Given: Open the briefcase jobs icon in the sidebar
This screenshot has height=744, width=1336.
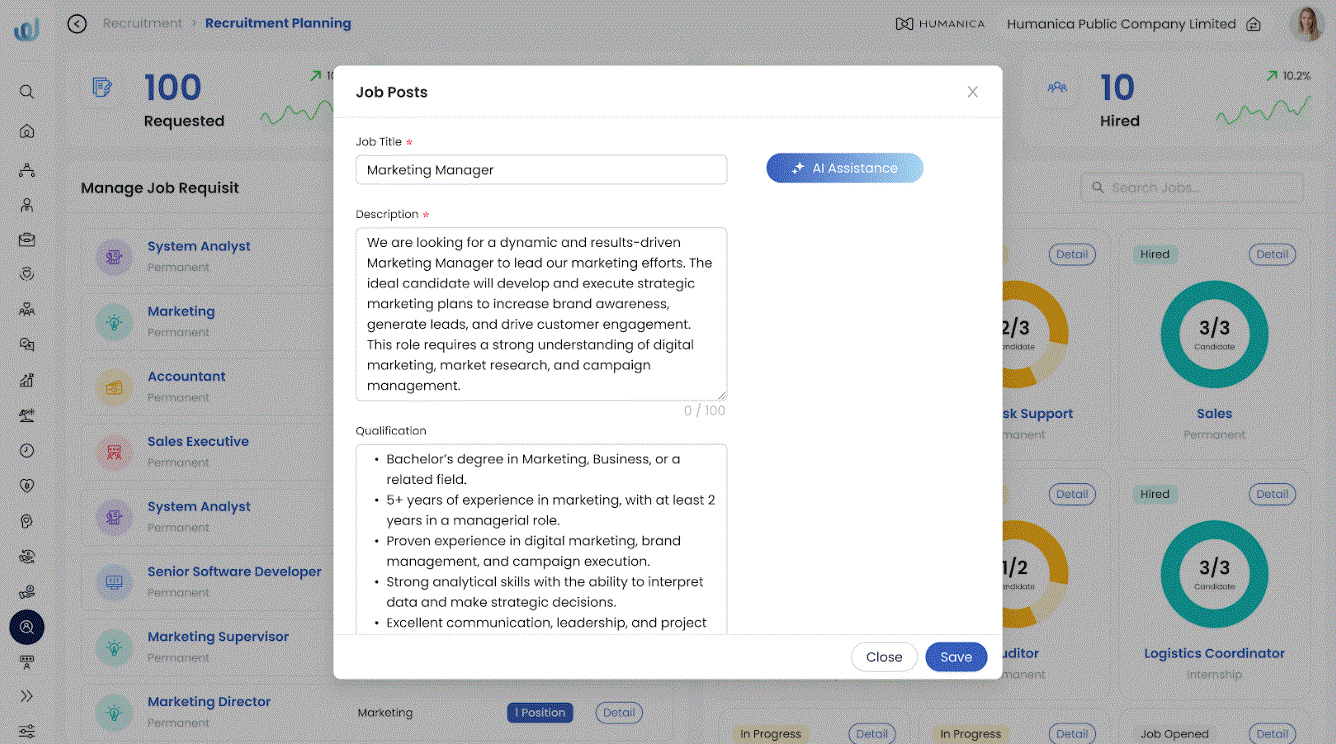Looking at the screenshot, I should 27,238.
